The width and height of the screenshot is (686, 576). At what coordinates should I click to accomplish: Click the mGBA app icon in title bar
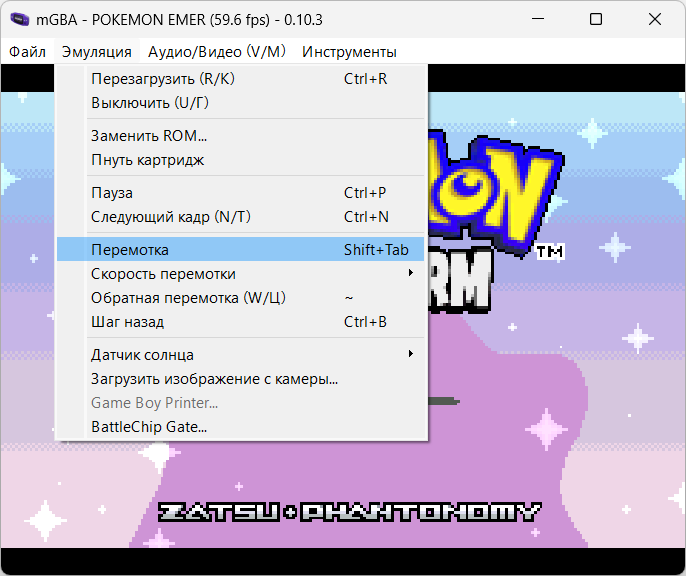tap(19, 20)
